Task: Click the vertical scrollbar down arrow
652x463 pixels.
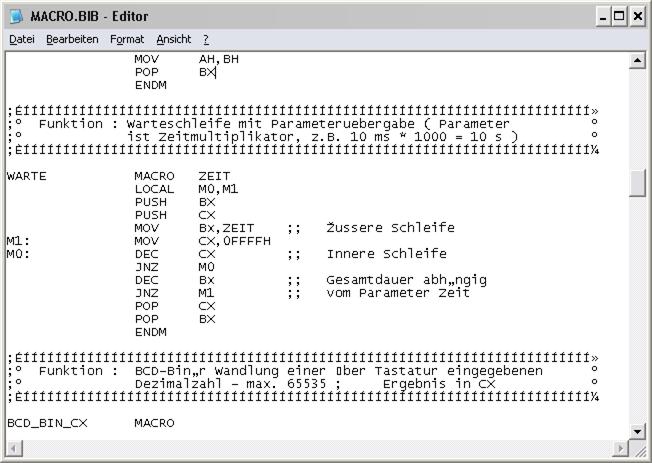Action: 636,430
